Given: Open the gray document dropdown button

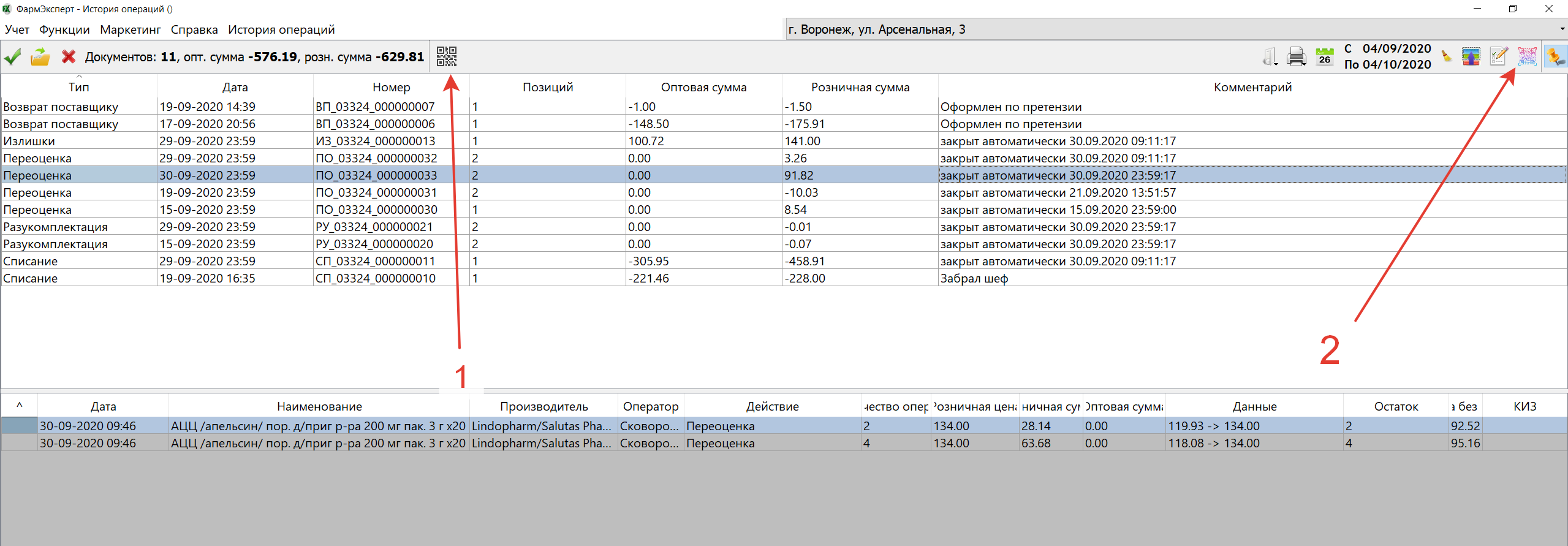Looking at the screenshot, I should tap(1270, 57).
